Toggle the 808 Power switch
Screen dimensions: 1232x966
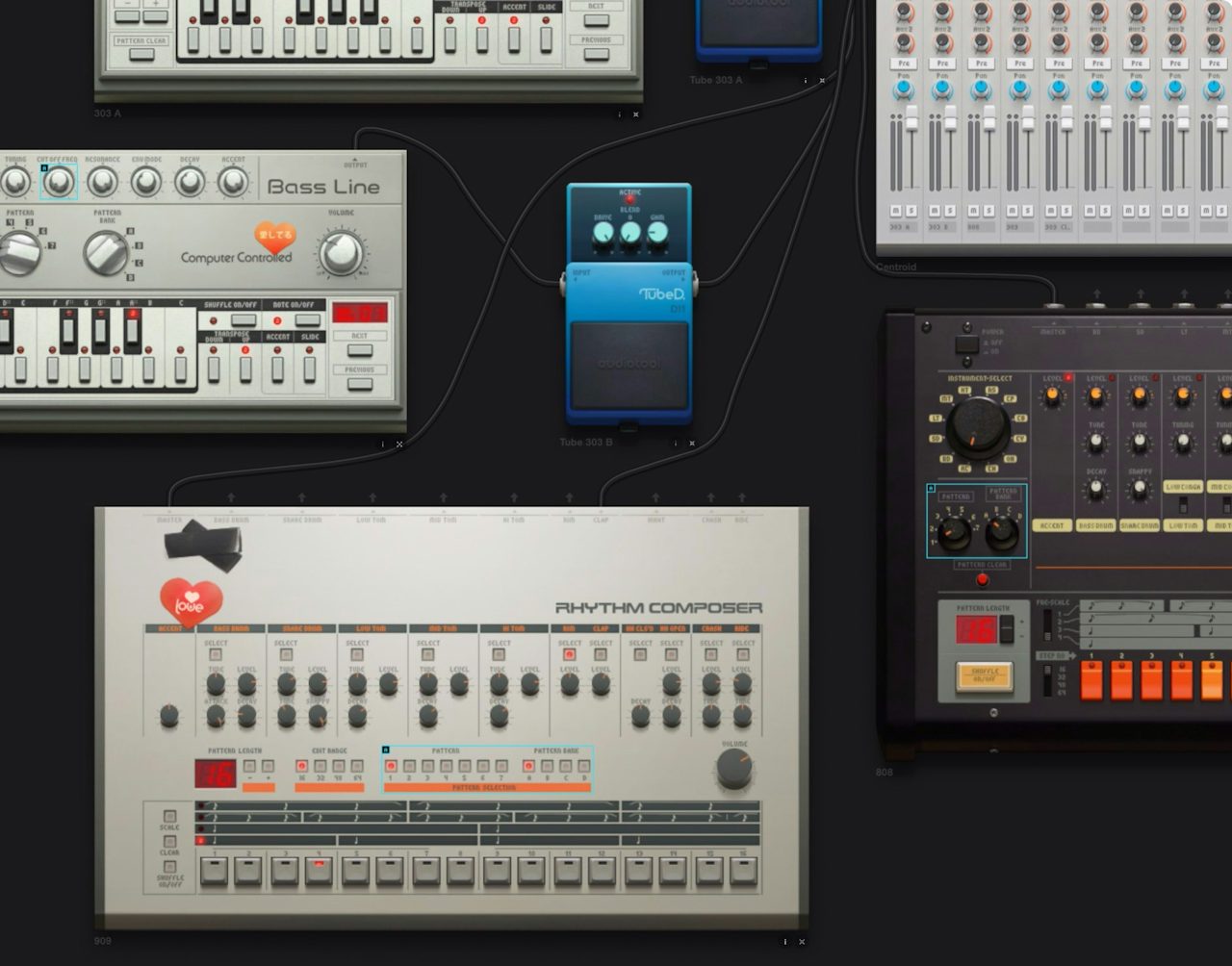click(x=966, y=344)
